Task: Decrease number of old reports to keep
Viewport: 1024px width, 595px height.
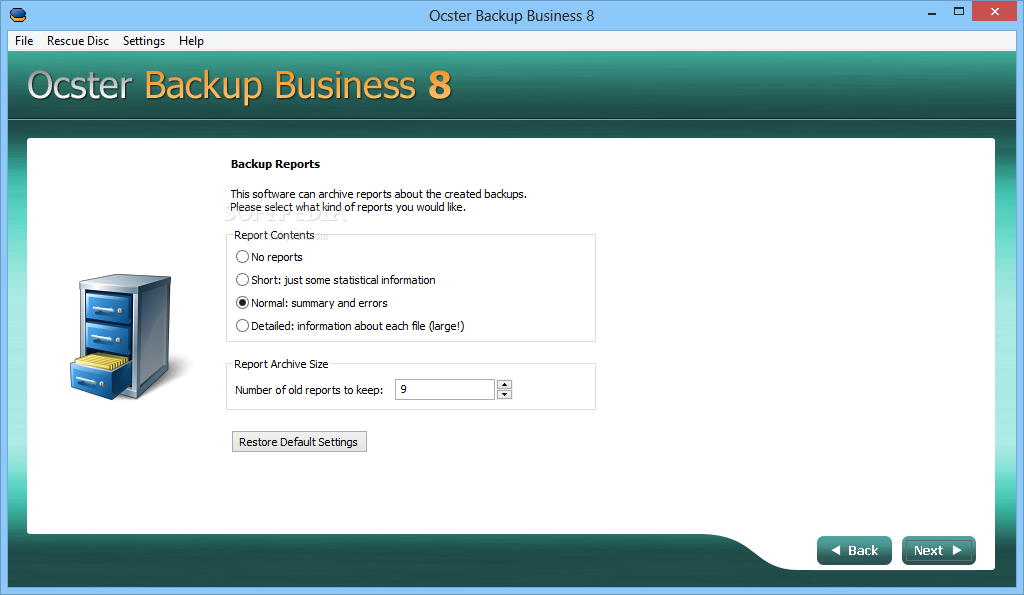Action: (504, 394)
